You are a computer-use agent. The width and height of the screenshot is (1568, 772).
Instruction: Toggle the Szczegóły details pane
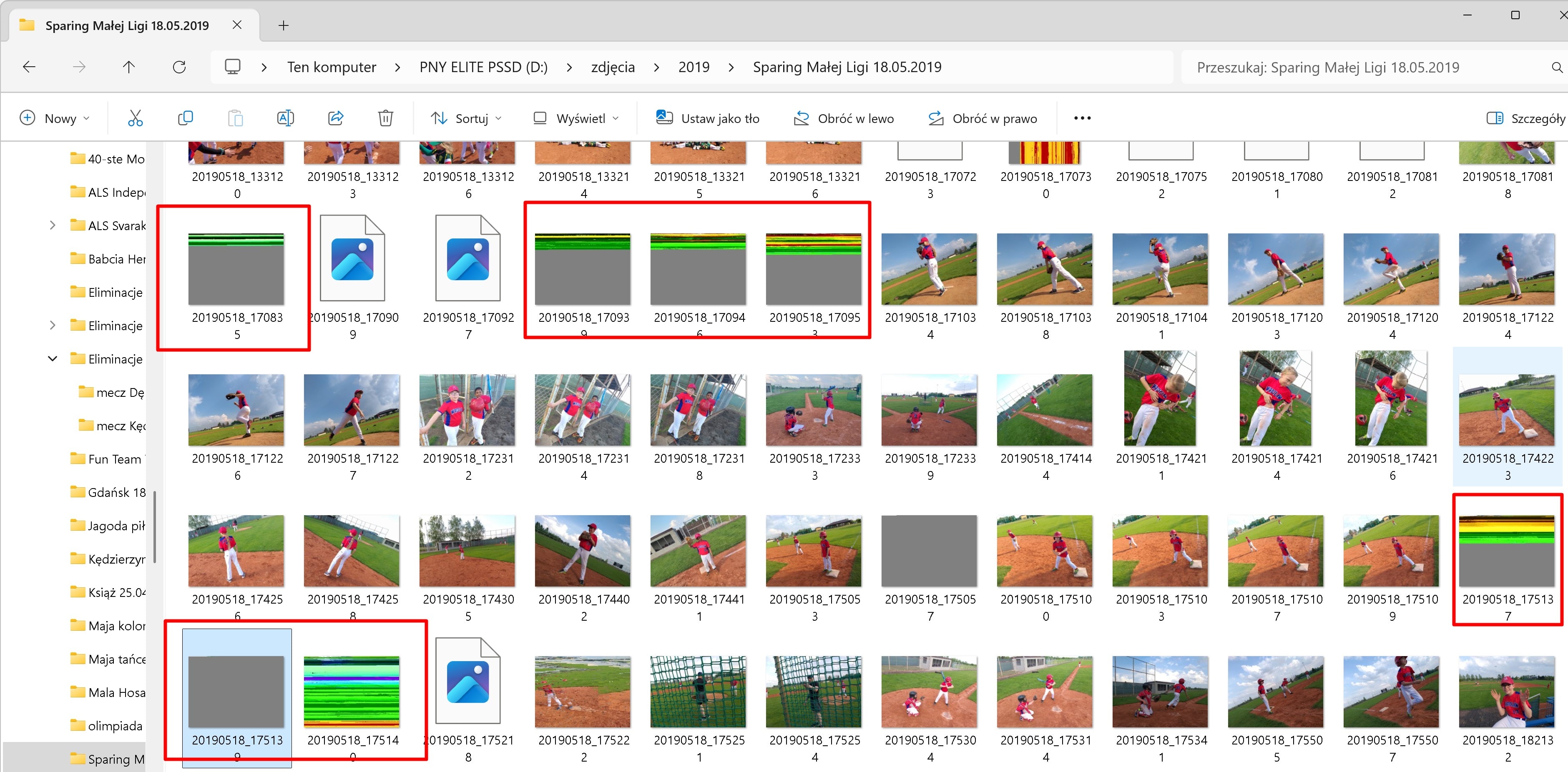[1525, 118]
